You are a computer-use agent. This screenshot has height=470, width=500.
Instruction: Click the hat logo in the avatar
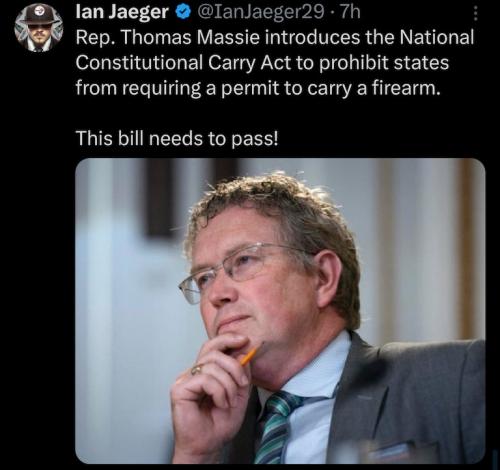[39, 11]
